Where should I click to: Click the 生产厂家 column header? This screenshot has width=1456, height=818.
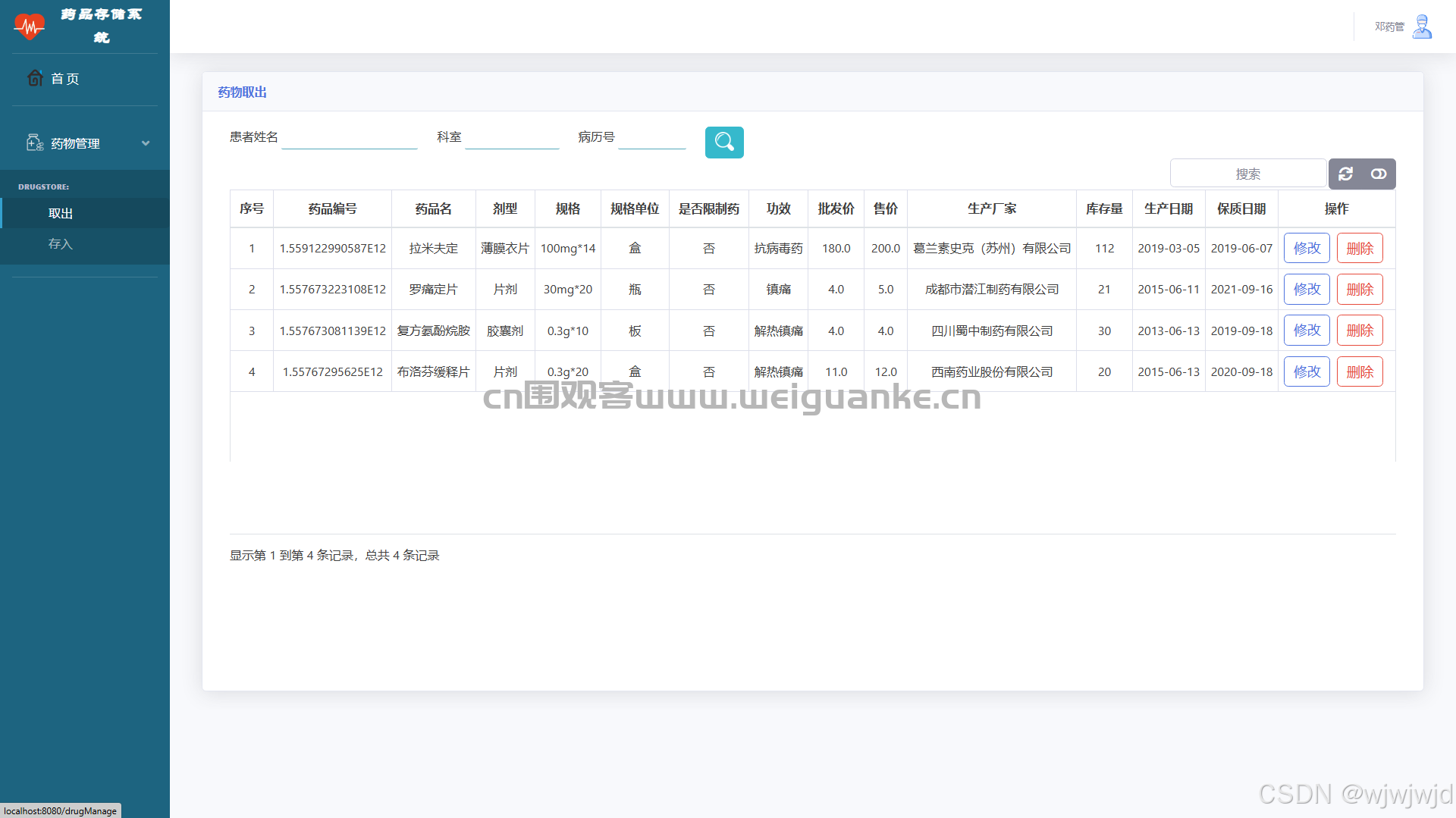pyautogui.click(x=992, y=208)
